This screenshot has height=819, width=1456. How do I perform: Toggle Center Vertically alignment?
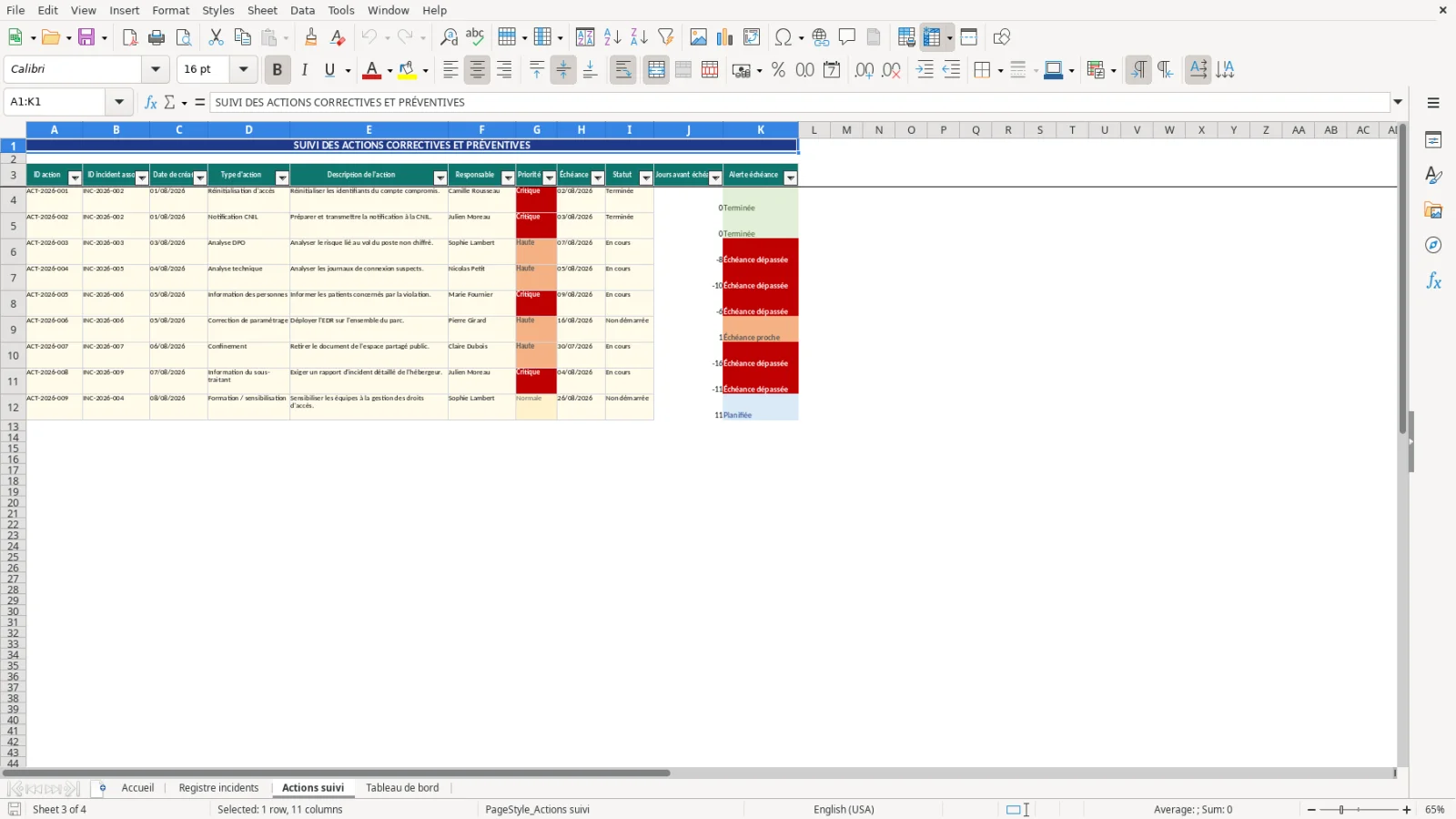point(563,70)
